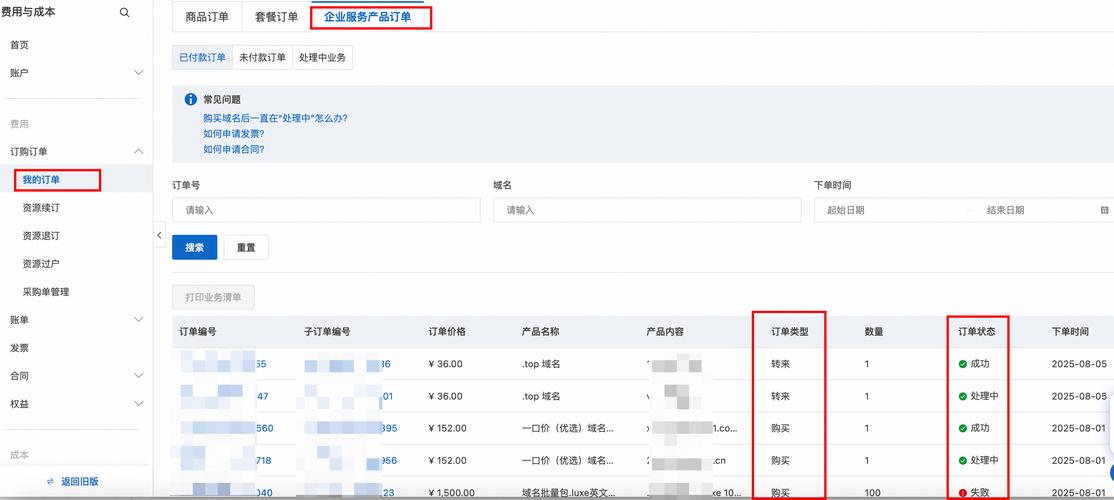Viewport: 1114px width, 500px height.
Task: Click the 订单号 input field
Action: click(x=326, y=210)
